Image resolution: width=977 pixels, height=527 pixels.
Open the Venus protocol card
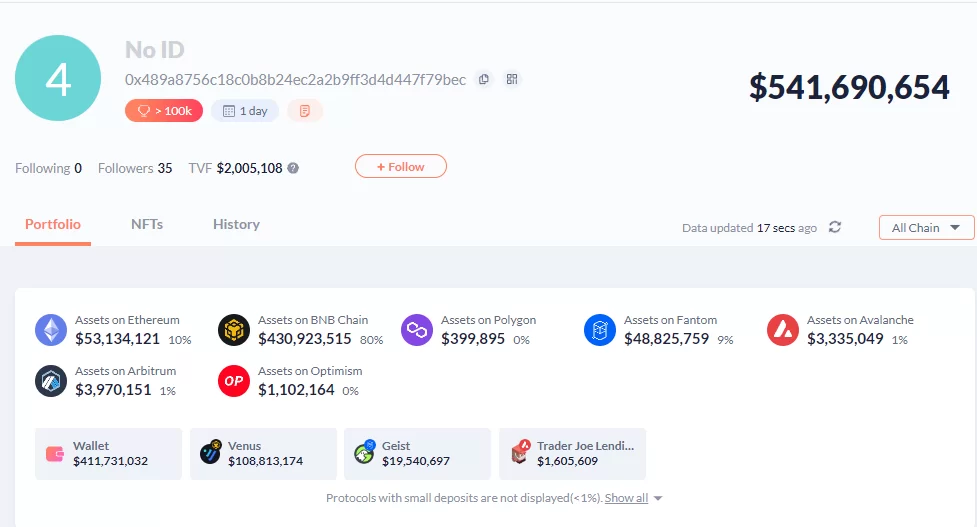pos(263,454)
